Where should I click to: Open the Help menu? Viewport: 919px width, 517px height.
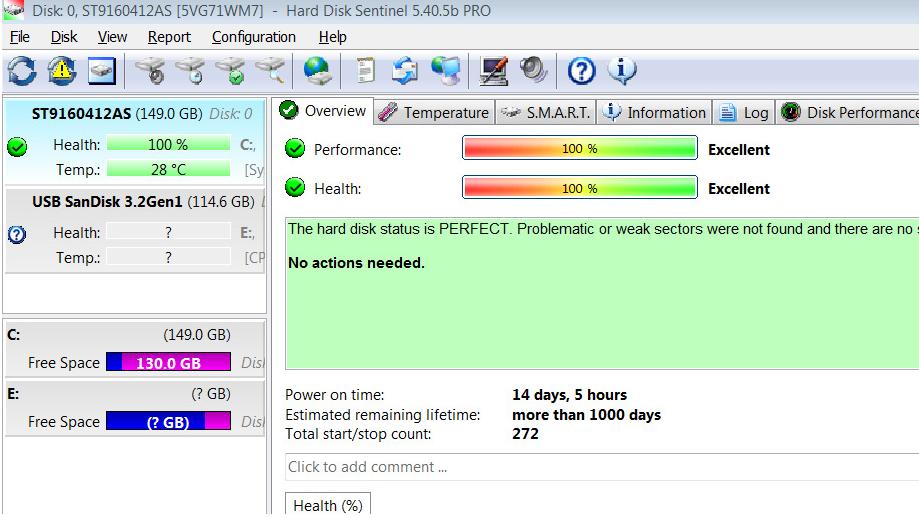tap(332, 37)
